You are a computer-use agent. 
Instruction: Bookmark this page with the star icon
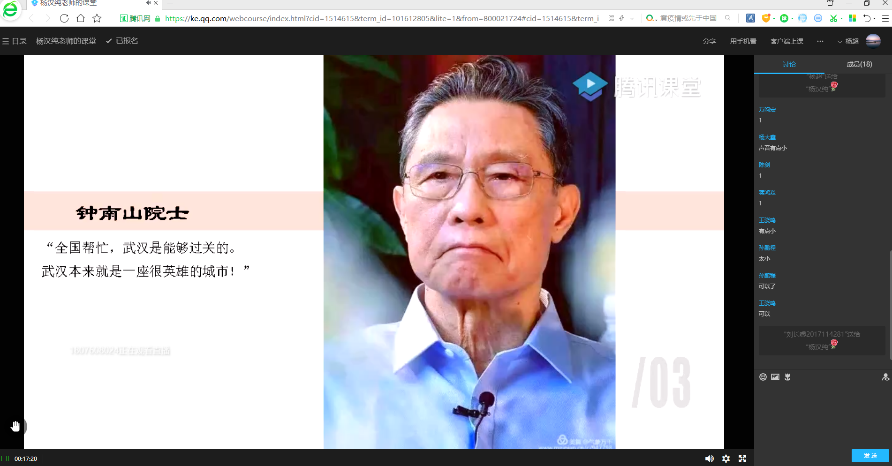coord(97,18)
